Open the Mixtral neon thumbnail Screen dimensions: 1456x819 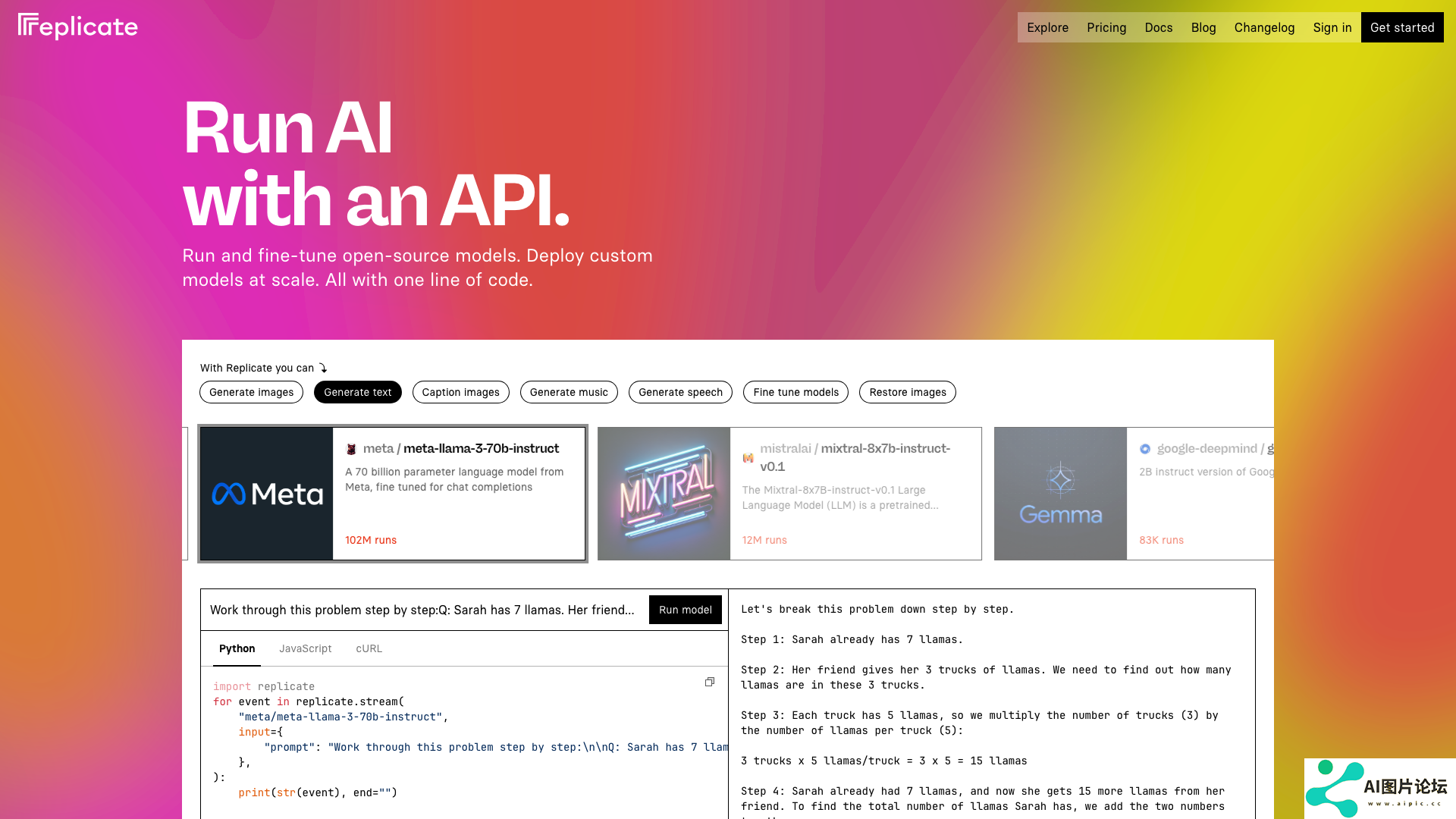click(664, 494)
